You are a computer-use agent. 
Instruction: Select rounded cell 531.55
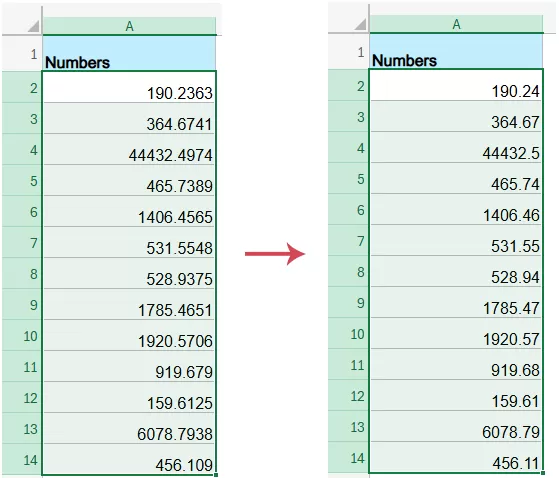456,240
